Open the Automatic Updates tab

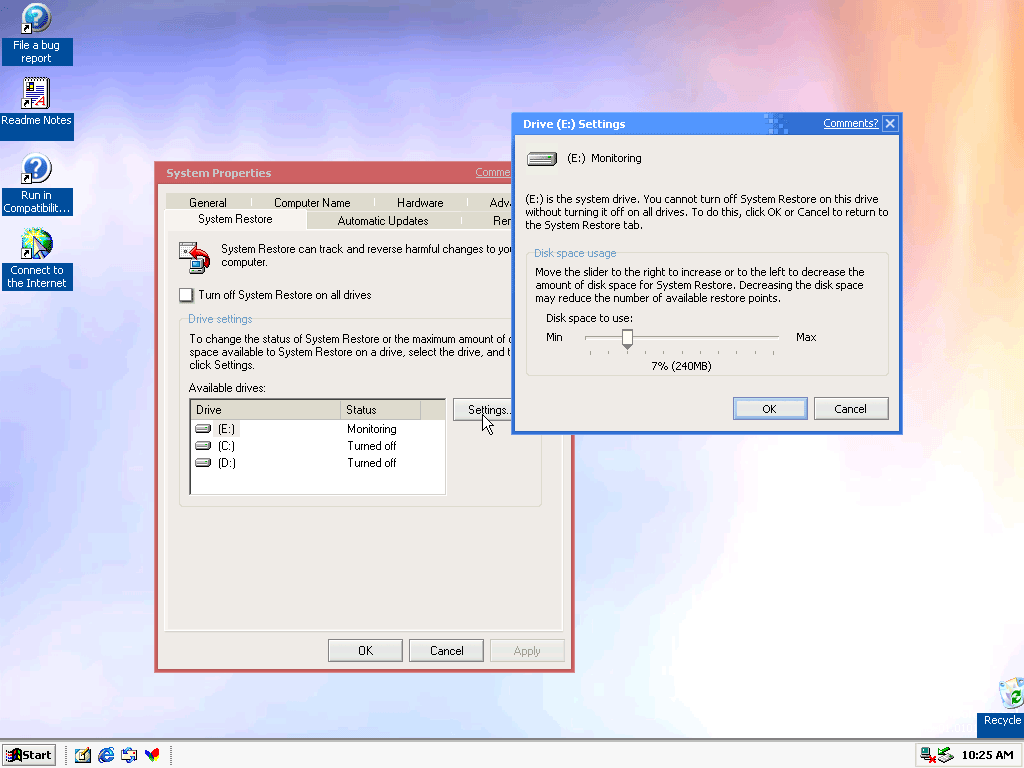tap(382, 221)
